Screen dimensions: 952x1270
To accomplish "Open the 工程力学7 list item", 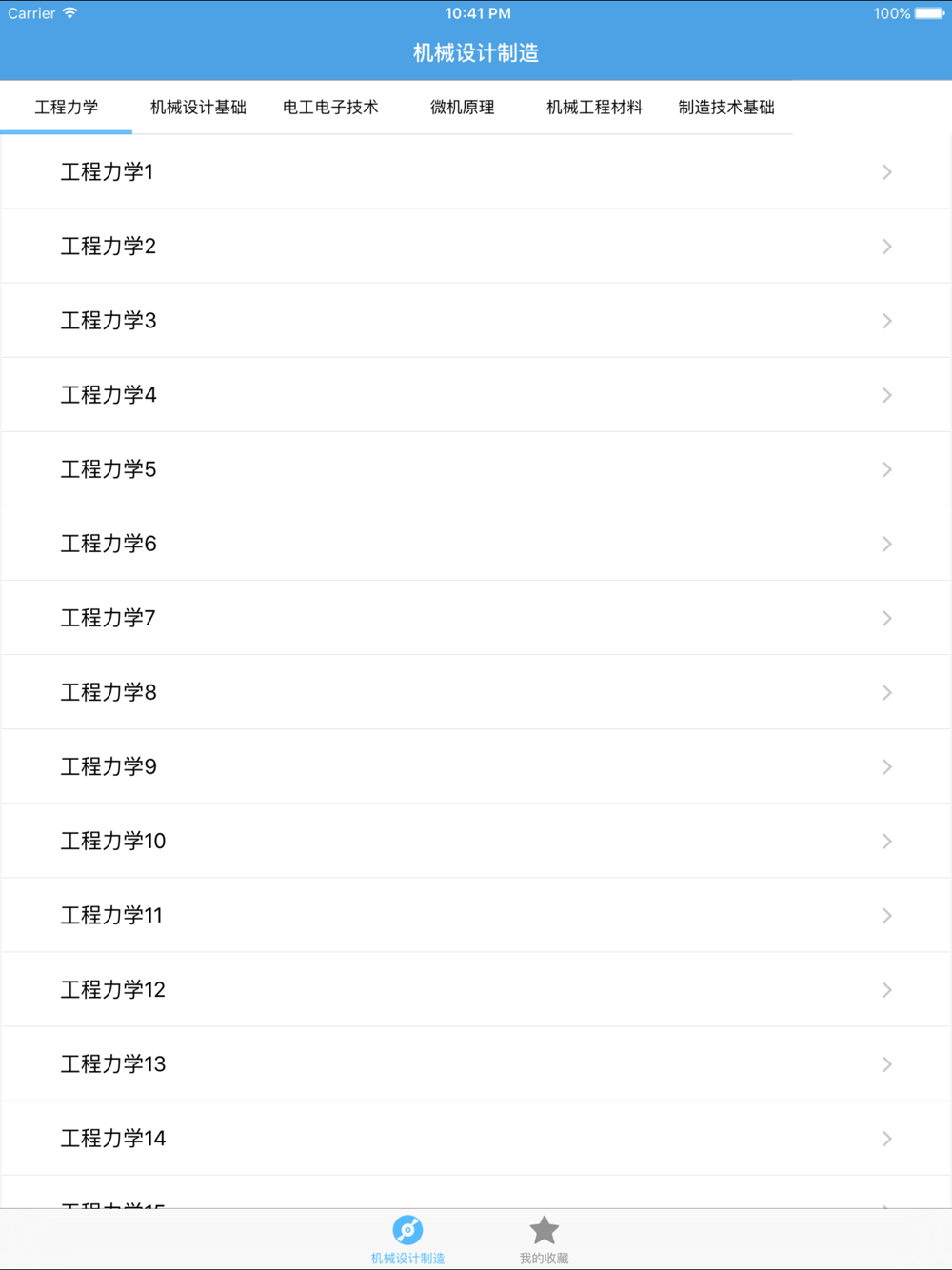I will pyautogui.click(x=476, y=618).
